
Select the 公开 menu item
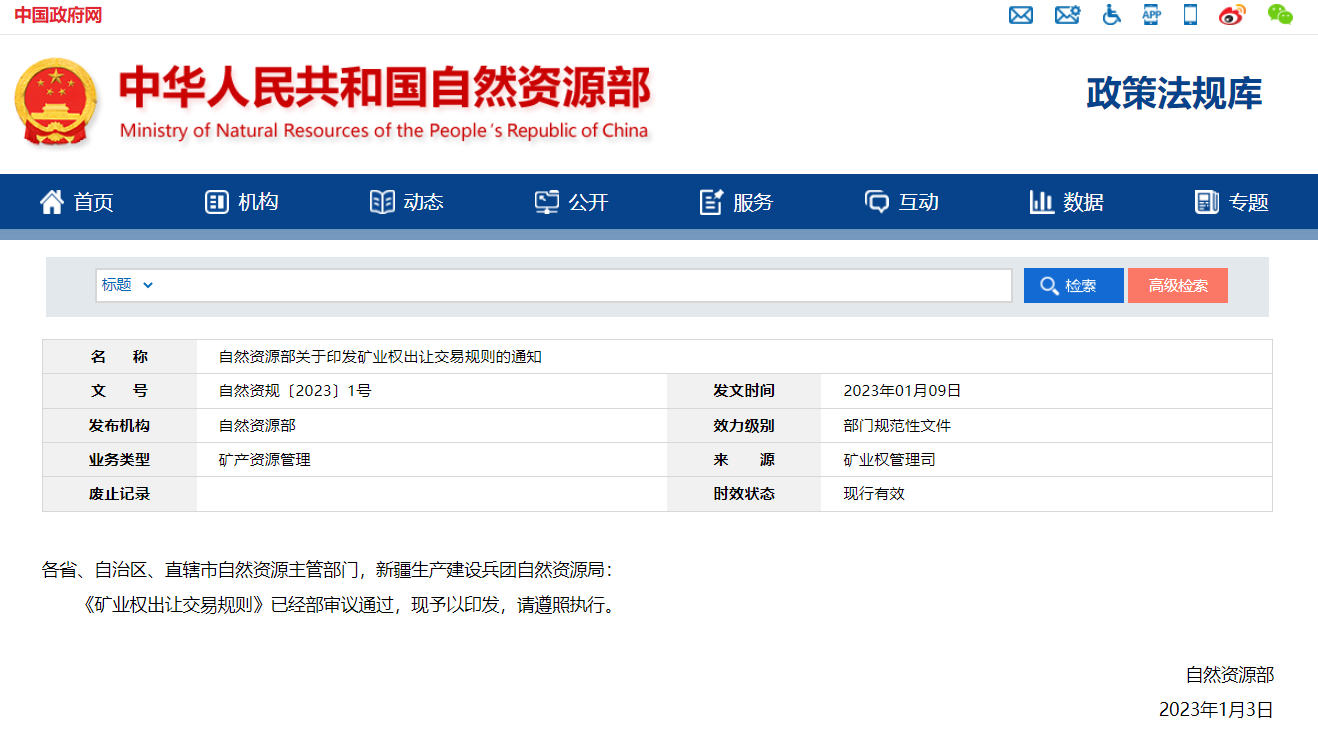point(572,202)
